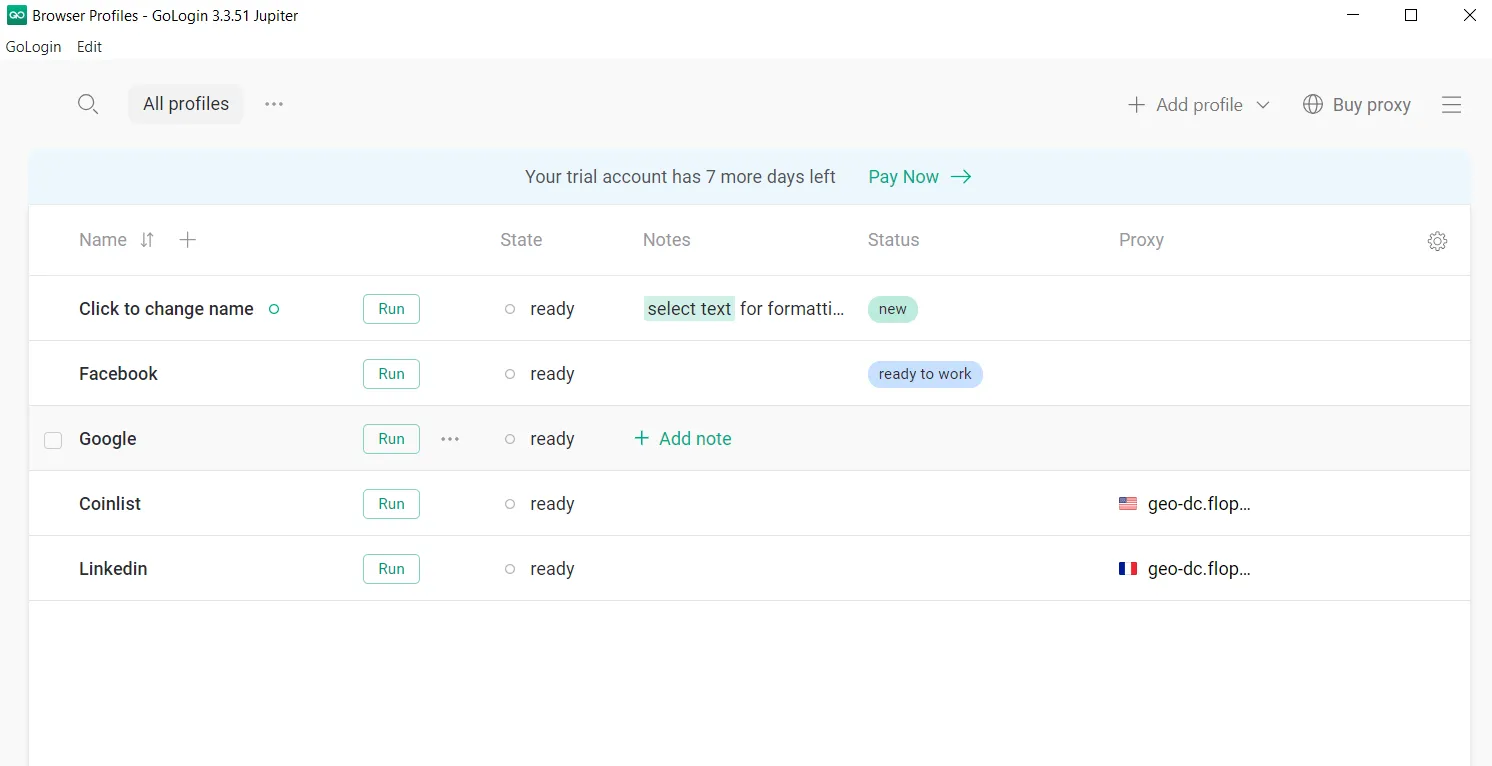Screen dimensions: 1492x766
Task: Click the Facebook state radio circle
Action: (510, 374)
